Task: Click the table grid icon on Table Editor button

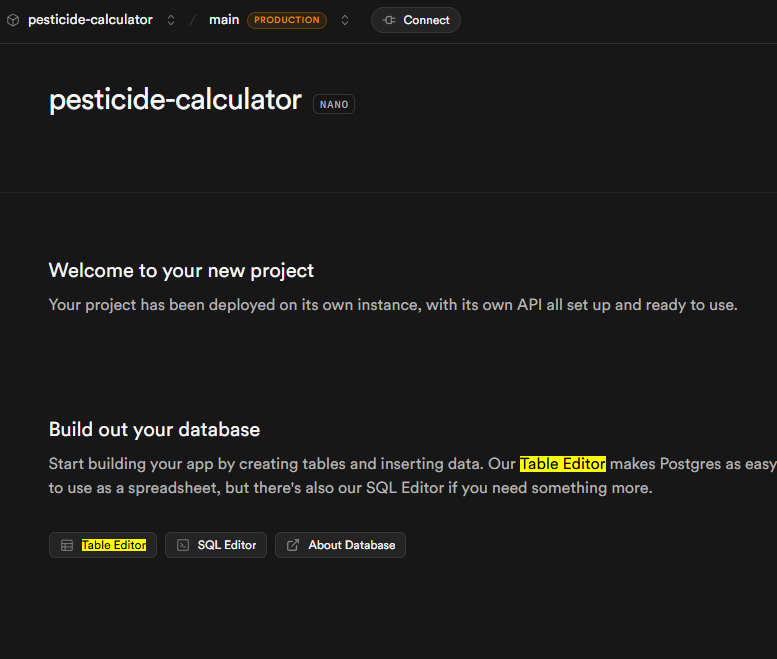Action: coord(67,545)
